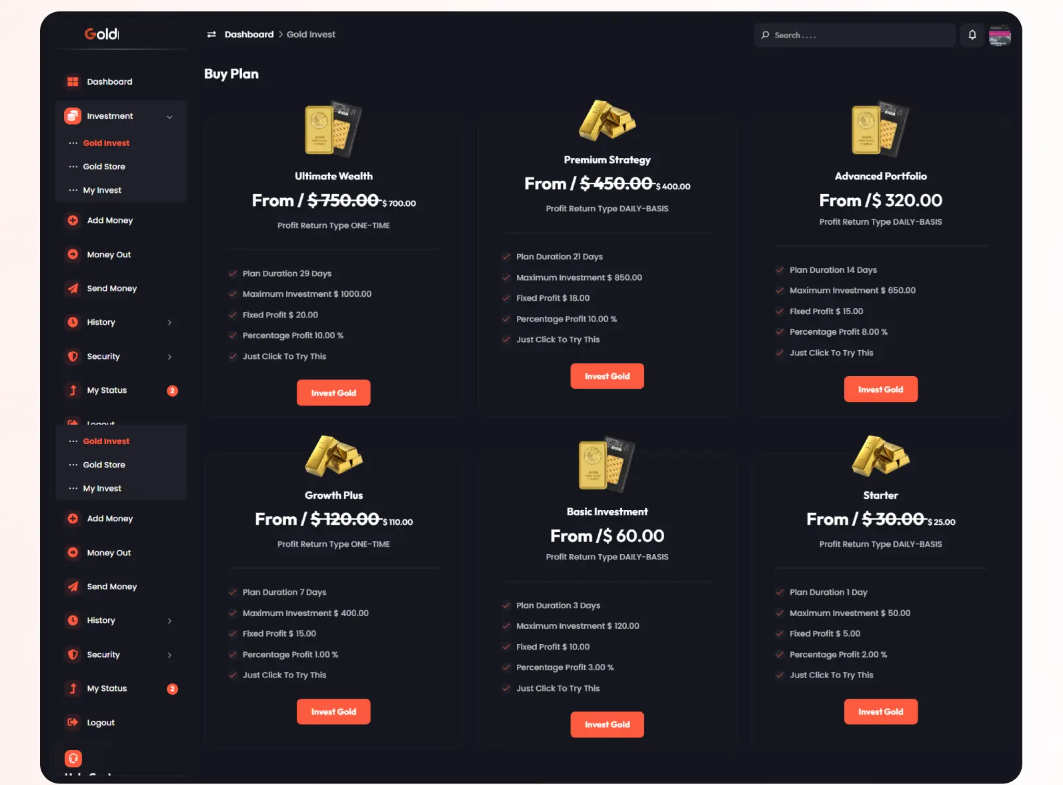
Task: Open the notification bell icon
Action: tap(971, 35)
